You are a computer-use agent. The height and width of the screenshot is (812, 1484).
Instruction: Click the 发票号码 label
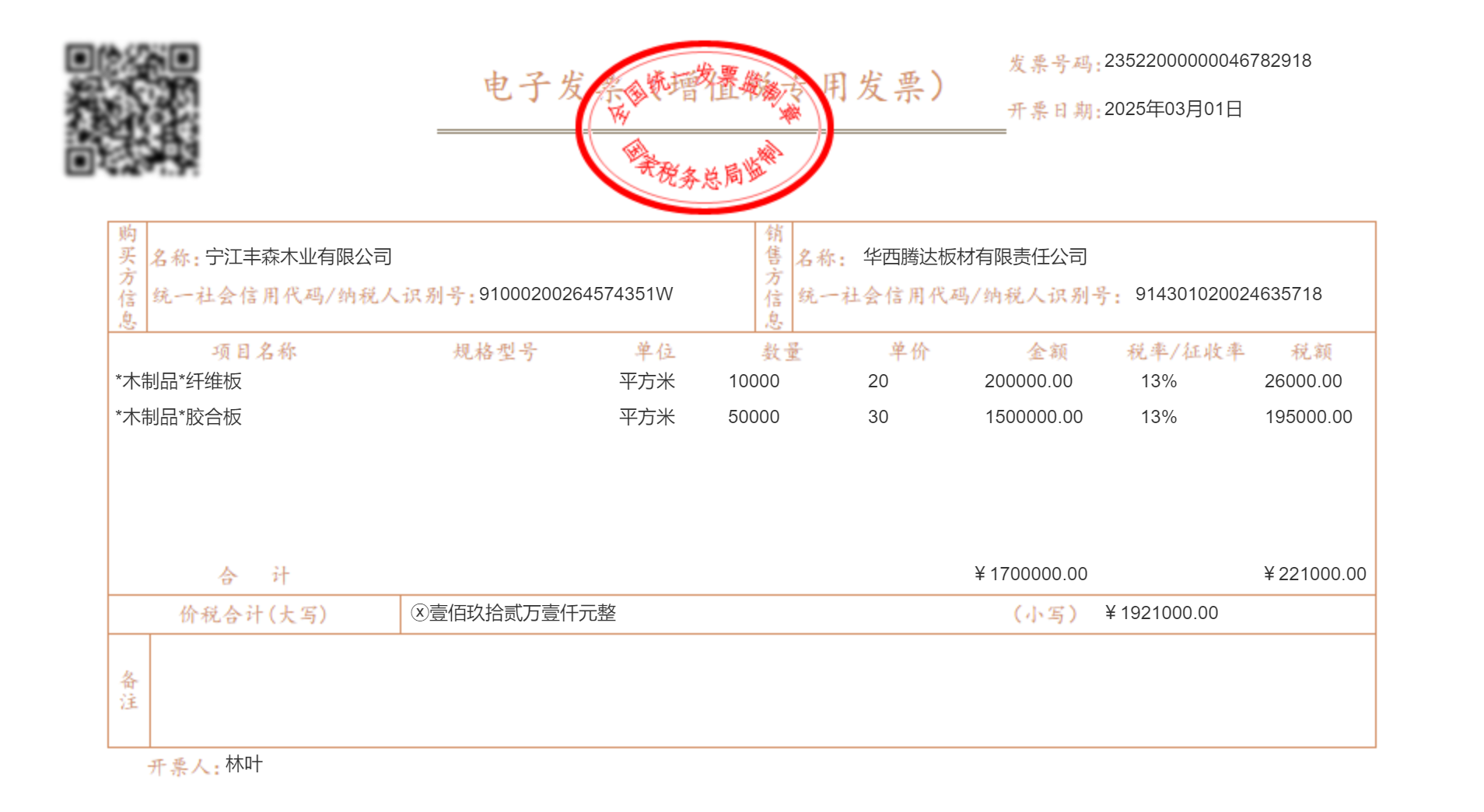point(1055,64)
